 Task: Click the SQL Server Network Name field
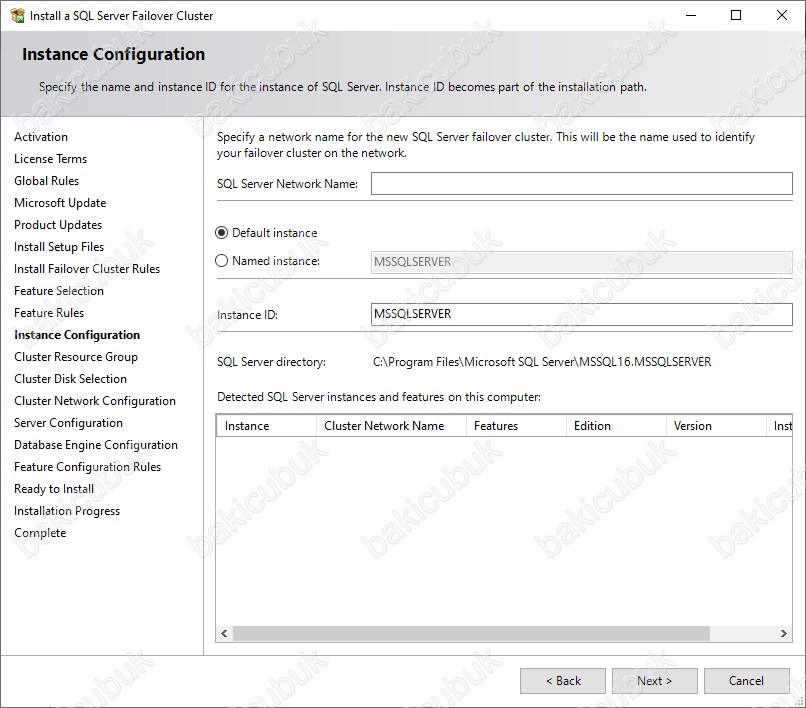click(x=581, y=184)
